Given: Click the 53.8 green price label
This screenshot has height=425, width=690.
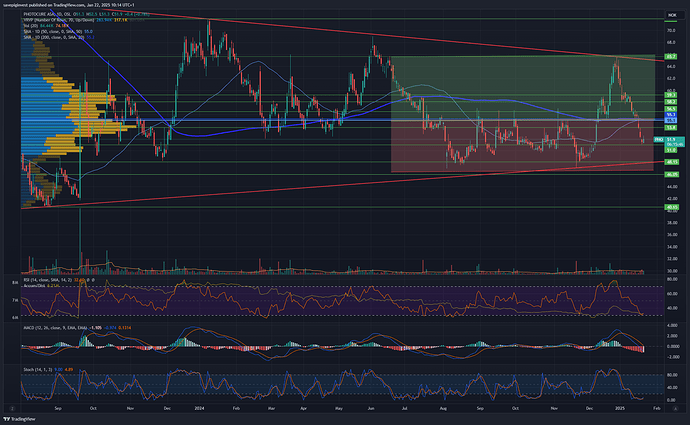Looking at the screenshot, I should pos(671,128).
